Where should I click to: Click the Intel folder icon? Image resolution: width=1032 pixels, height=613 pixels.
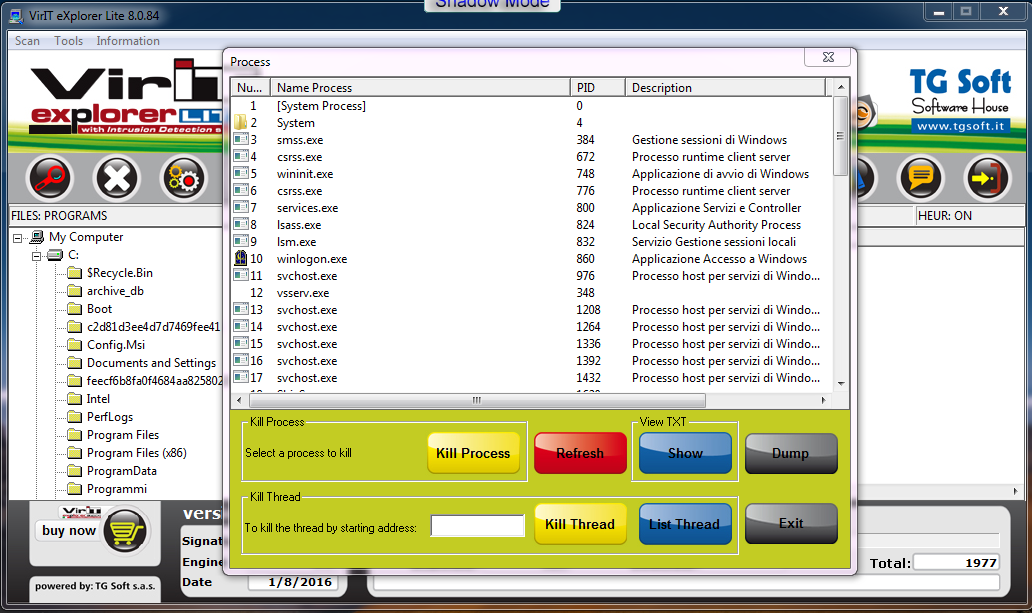click(75, 398)
